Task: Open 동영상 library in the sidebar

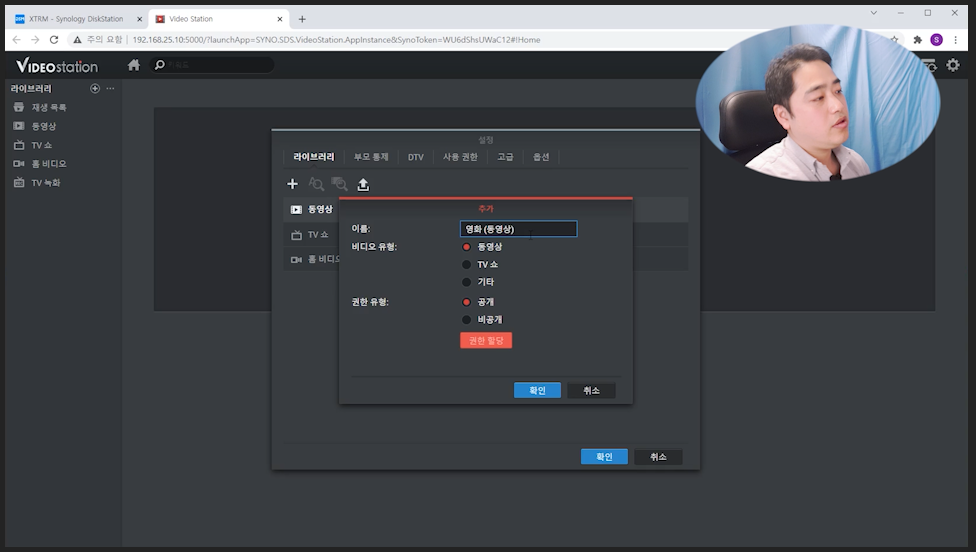Action: tap(44, 126)
